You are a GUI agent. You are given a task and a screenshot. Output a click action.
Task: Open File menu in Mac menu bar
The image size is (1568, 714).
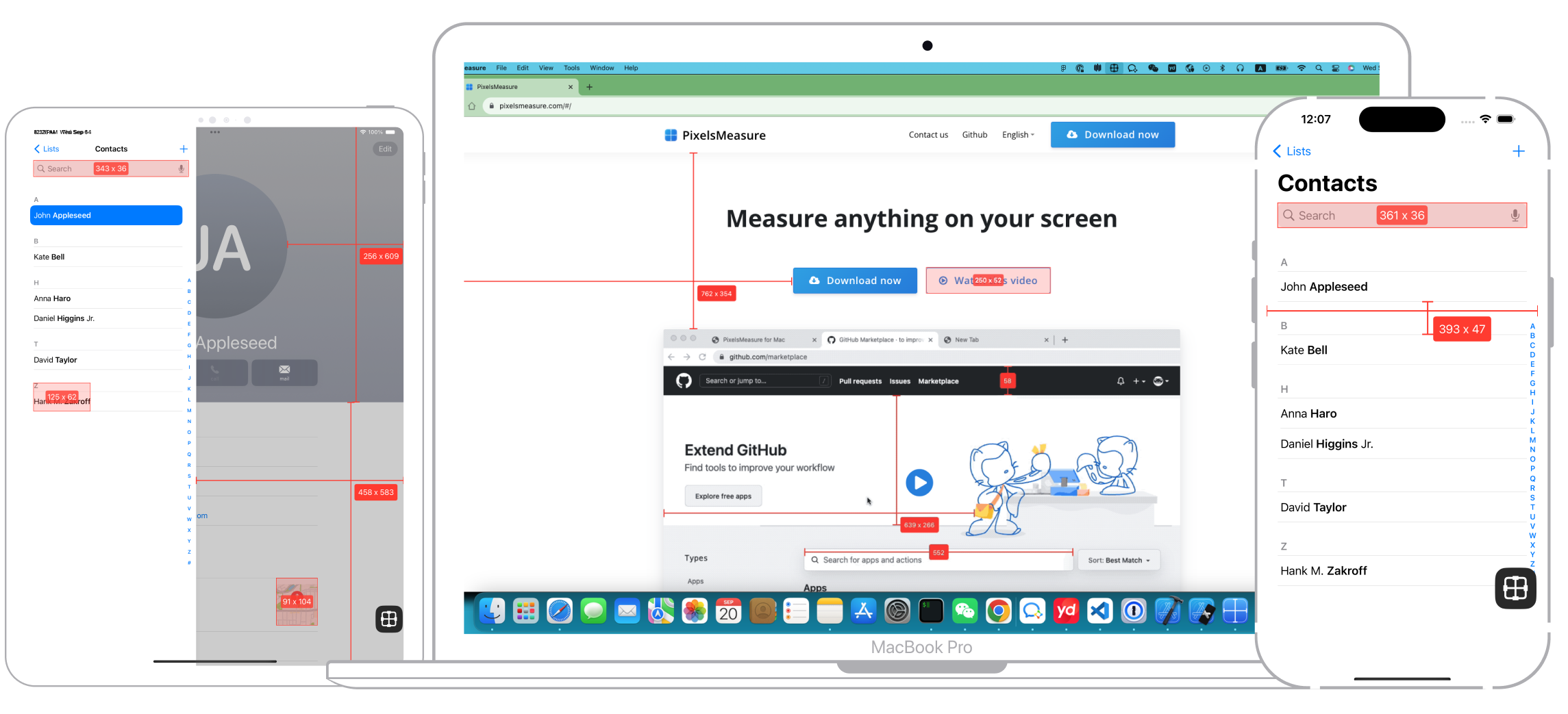pos(501,68)
